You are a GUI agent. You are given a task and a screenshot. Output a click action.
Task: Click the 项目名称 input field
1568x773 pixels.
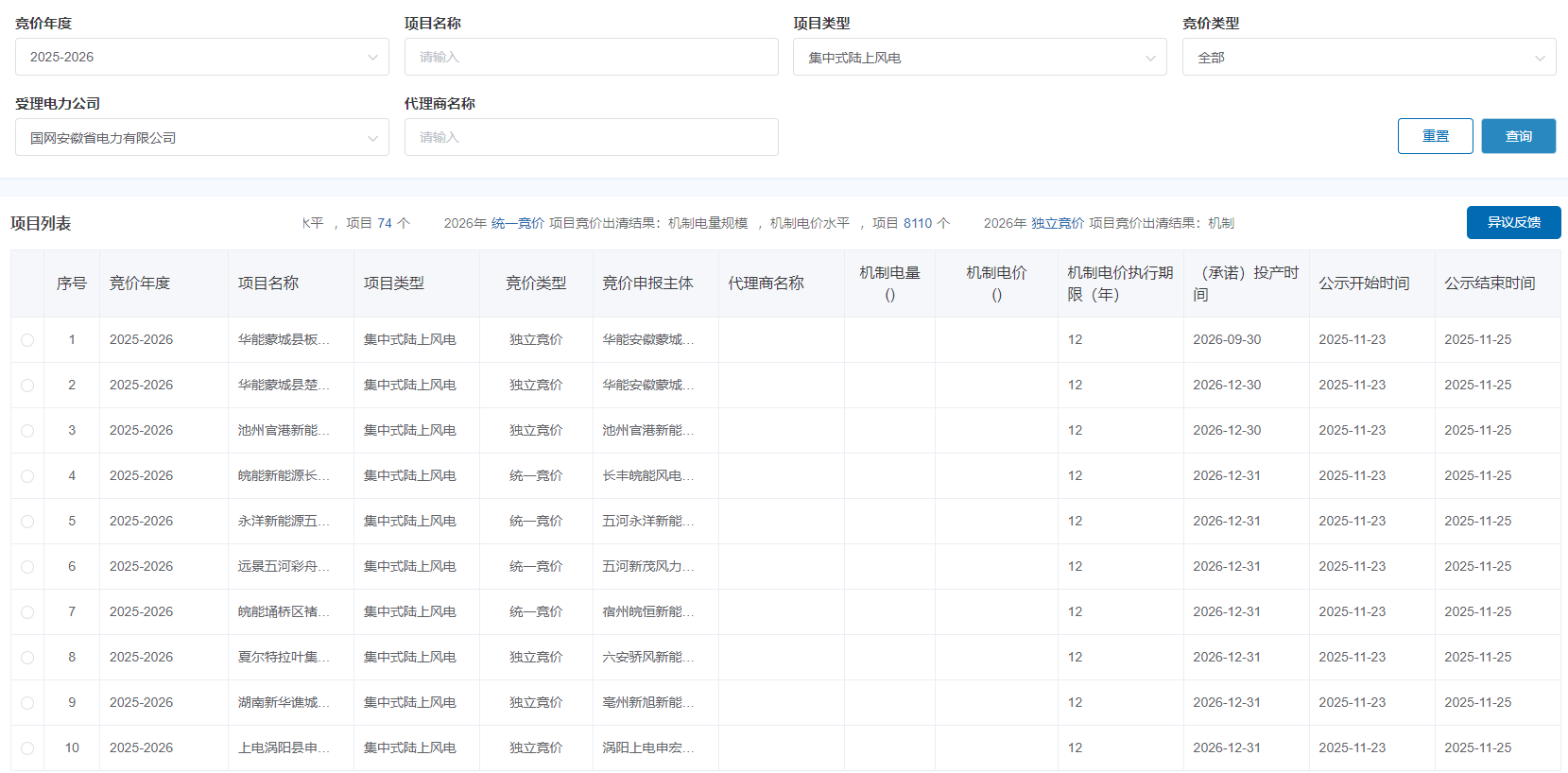coord(591,57)
